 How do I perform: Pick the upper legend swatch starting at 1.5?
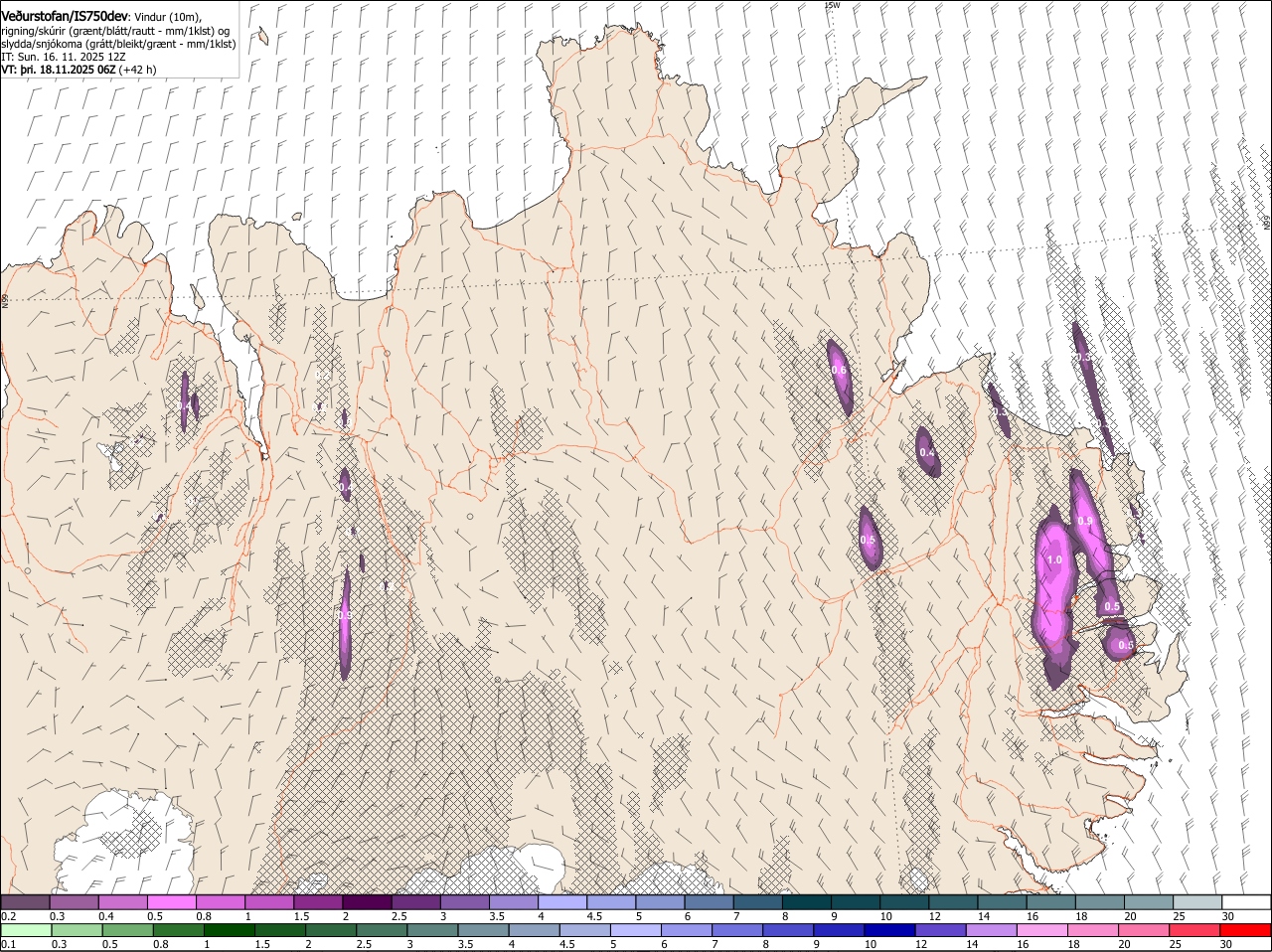(318, 901)
